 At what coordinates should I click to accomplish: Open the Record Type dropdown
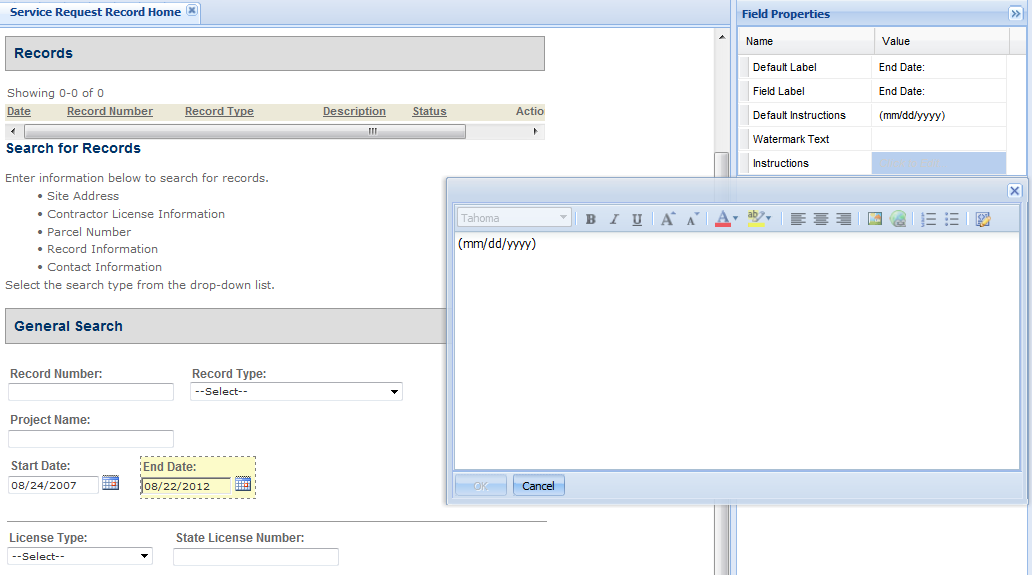[296, 392]
